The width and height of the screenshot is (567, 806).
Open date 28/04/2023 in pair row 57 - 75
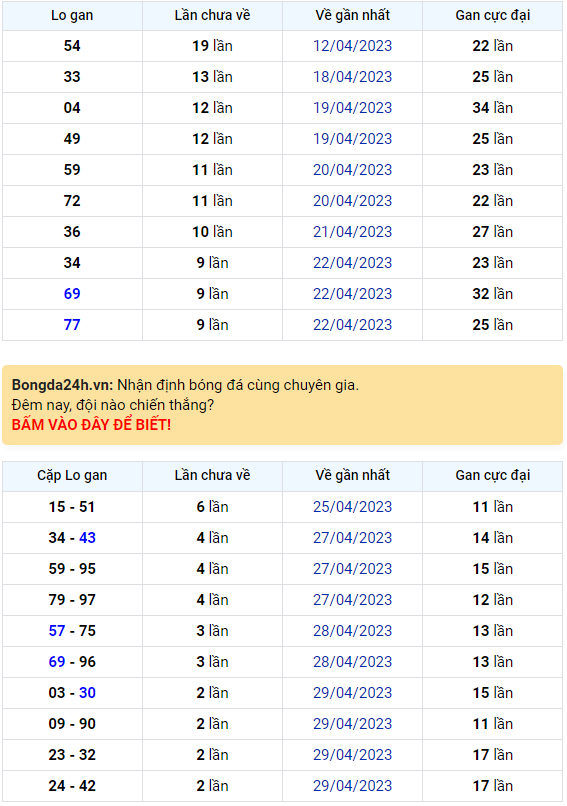tap(353, 631)
